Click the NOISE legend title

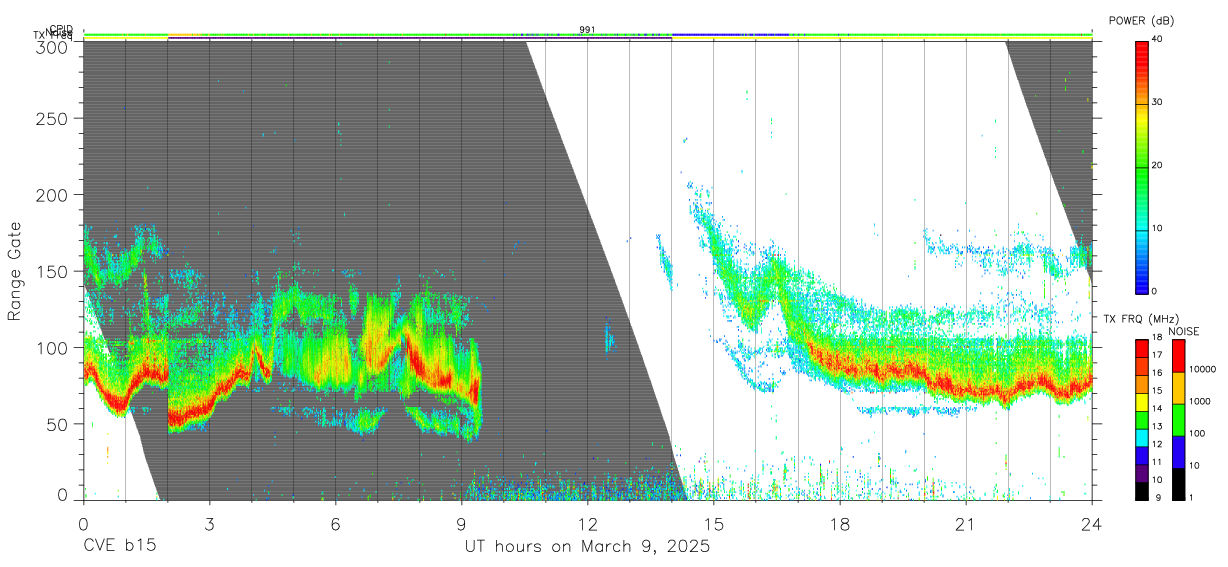(1183, 331)
